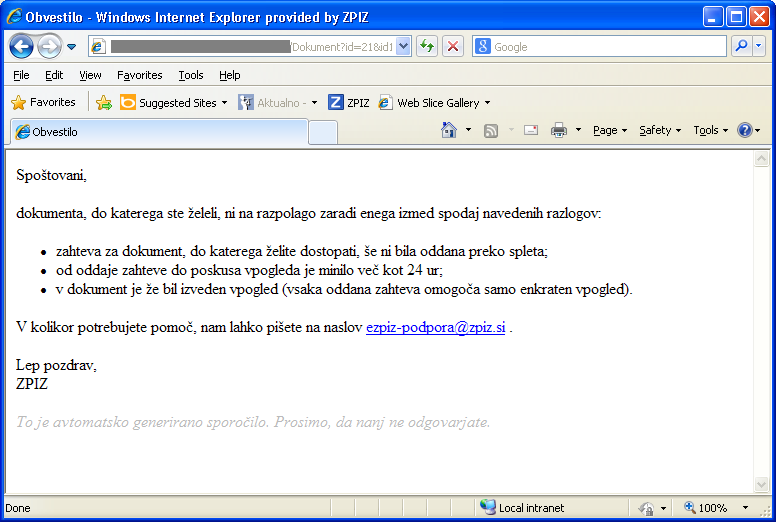Image resolution: width=776 pixels, height=522 pixels.
Task: Go to the Home page icon
Action: (x=449, y=130)
